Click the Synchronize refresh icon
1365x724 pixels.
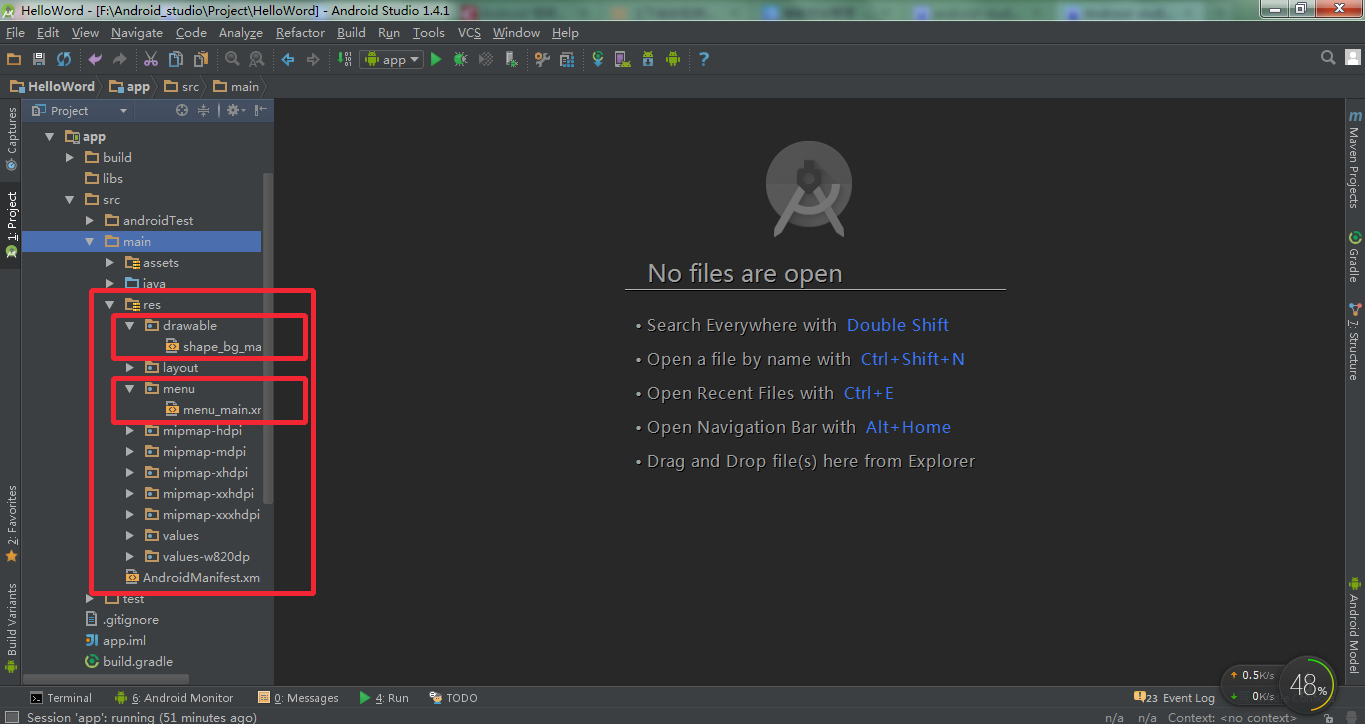click(x=64, y=59)
